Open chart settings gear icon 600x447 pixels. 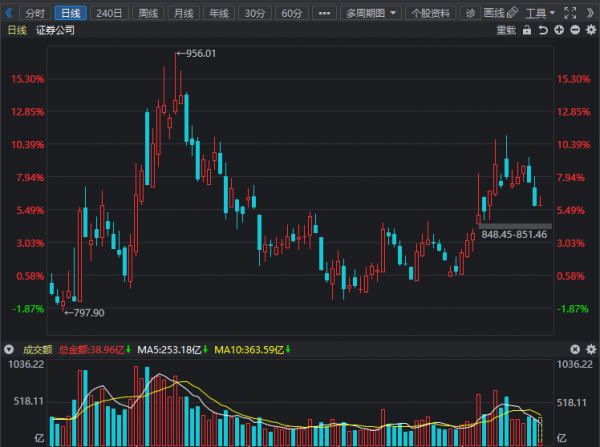click(x=590, y=31)
